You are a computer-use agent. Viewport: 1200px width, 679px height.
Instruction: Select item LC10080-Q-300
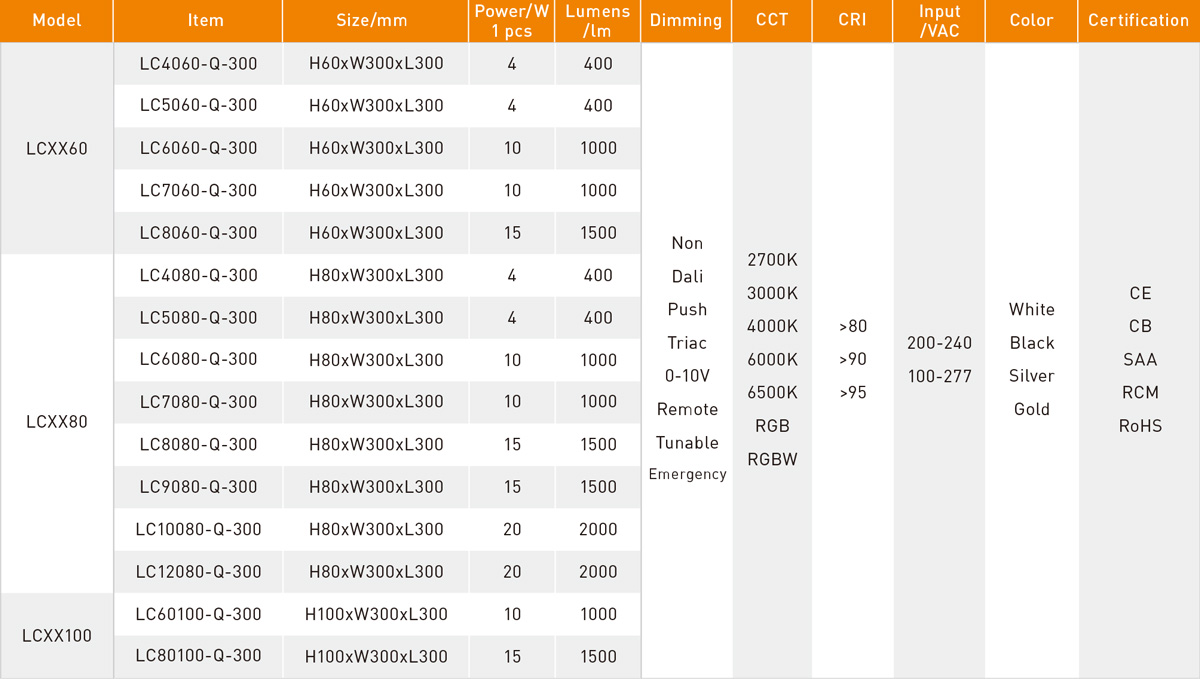(x=198, y=529)
